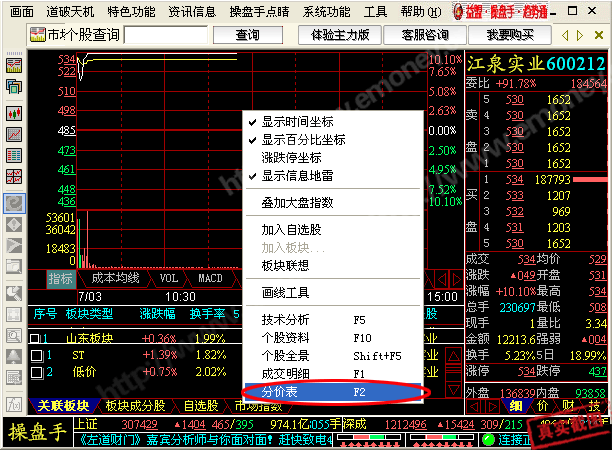Viewport: 612px width, 450px height.
Task: Select the MACD indicator tab
Action: point(209,277)
